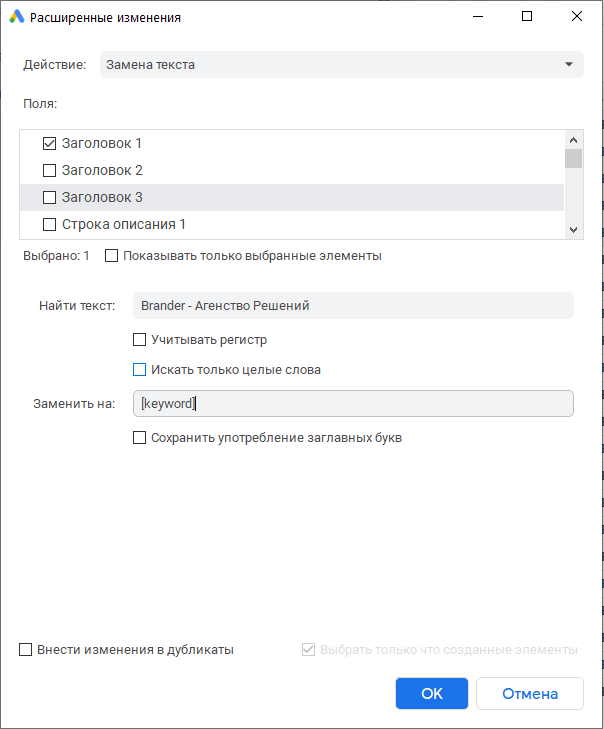Click the Отмена button

click(530, 694)
